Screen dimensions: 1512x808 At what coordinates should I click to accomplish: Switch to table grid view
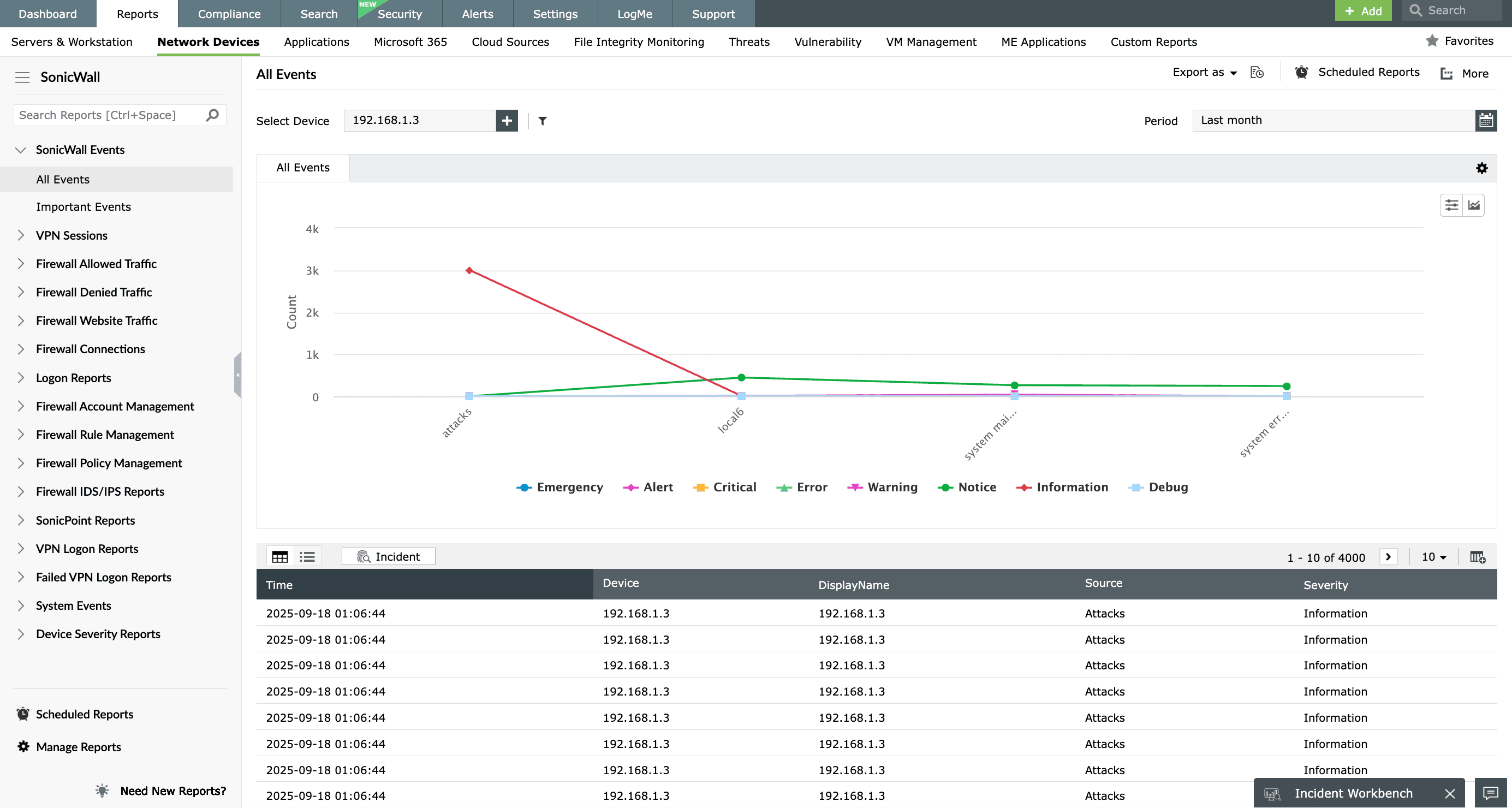(x=280, y=557)
